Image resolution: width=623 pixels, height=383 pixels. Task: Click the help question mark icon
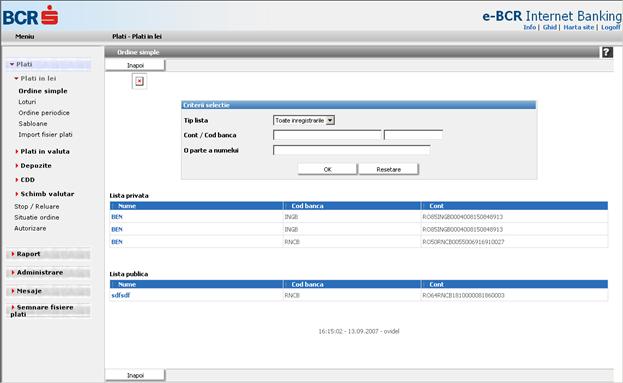coord(607,52)
